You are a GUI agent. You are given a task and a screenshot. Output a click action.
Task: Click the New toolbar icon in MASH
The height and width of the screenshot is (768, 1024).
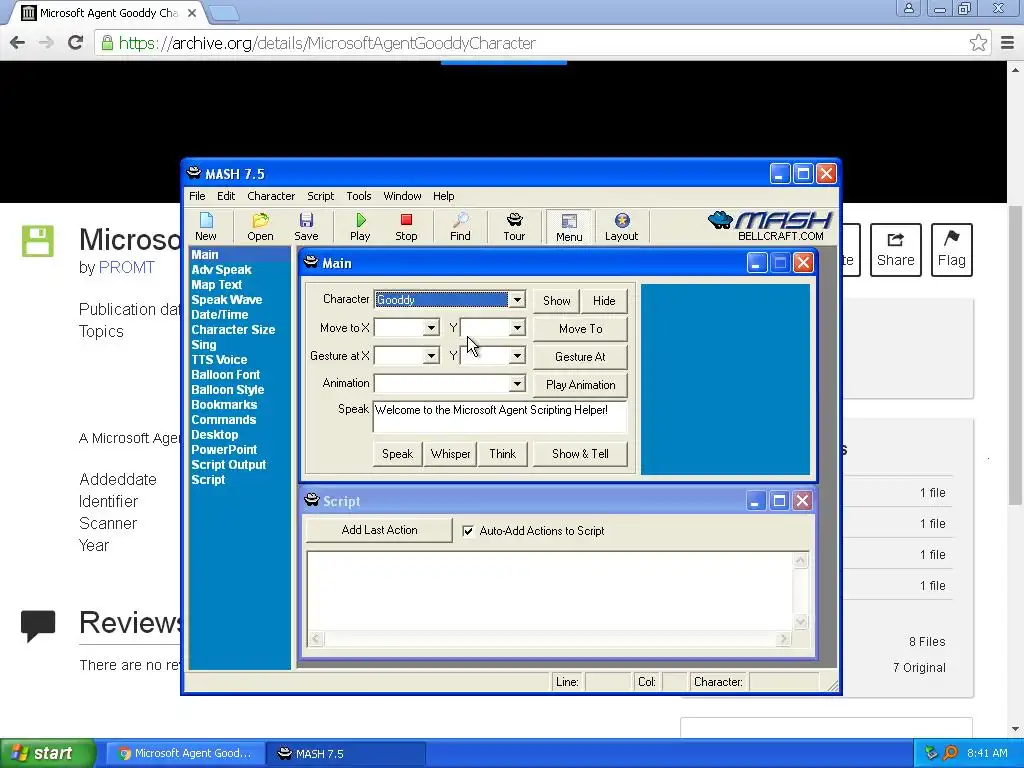[x=206, y=227]
